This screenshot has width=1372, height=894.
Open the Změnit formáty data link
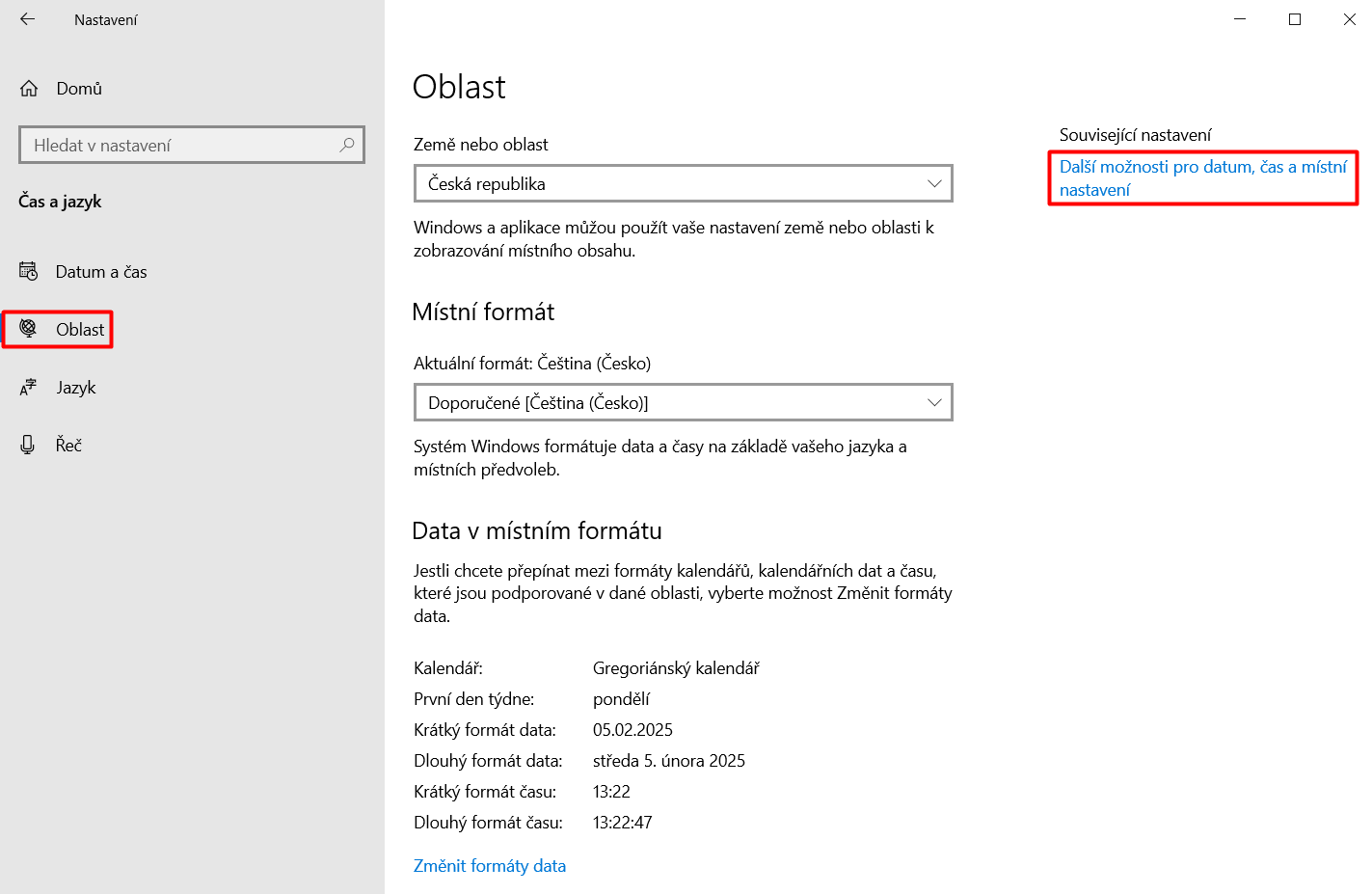(490, 866)
